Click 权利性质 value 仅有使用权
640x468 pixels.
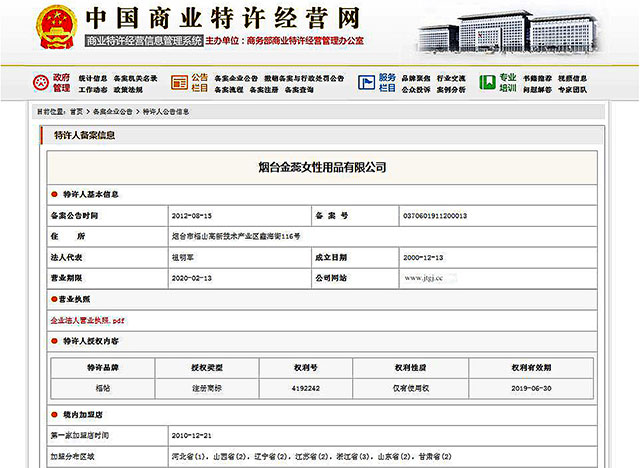(x=411, y=388)
